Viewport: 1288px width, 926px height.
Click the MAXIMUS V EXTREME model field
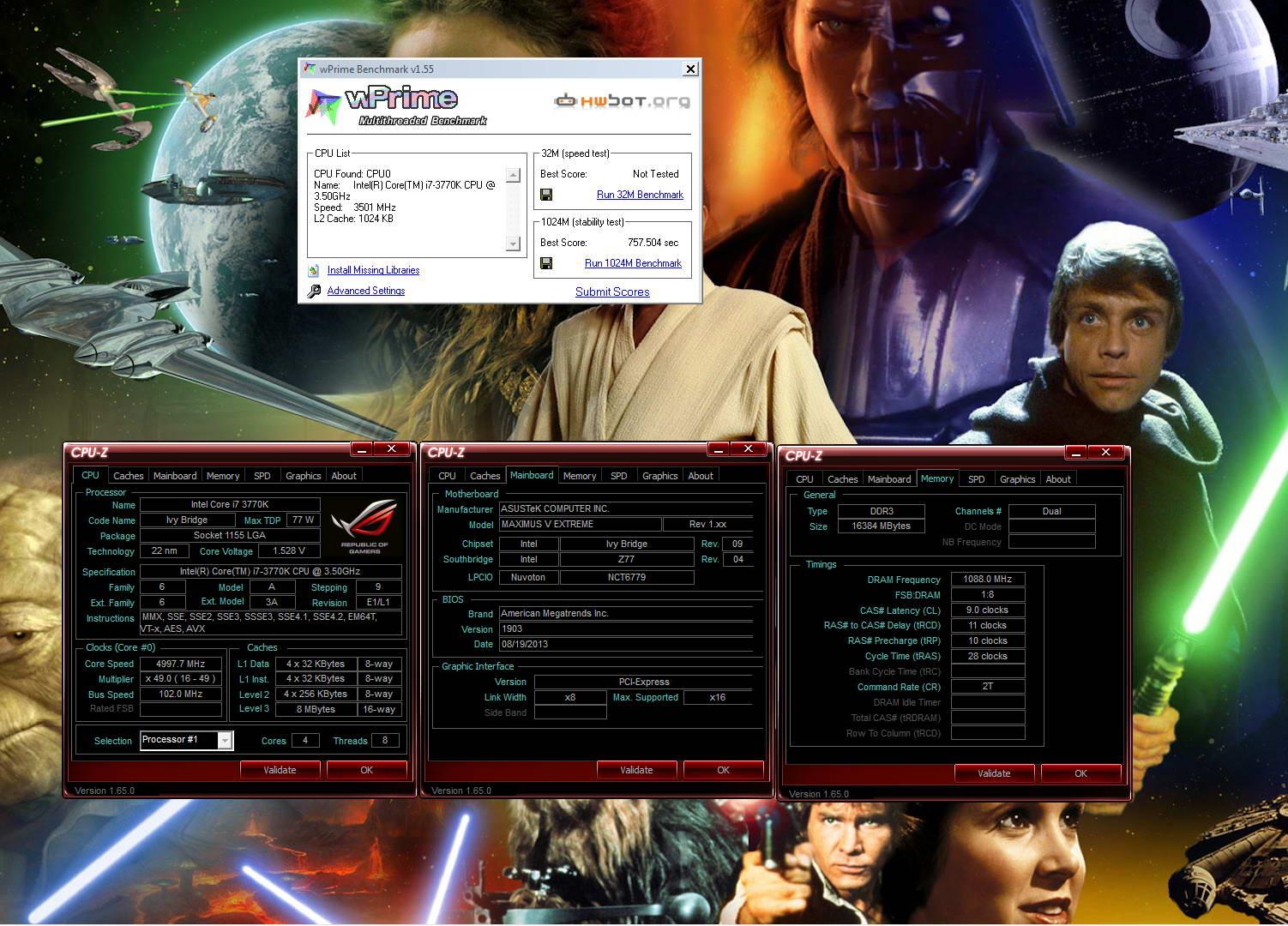tap(581, 525)
